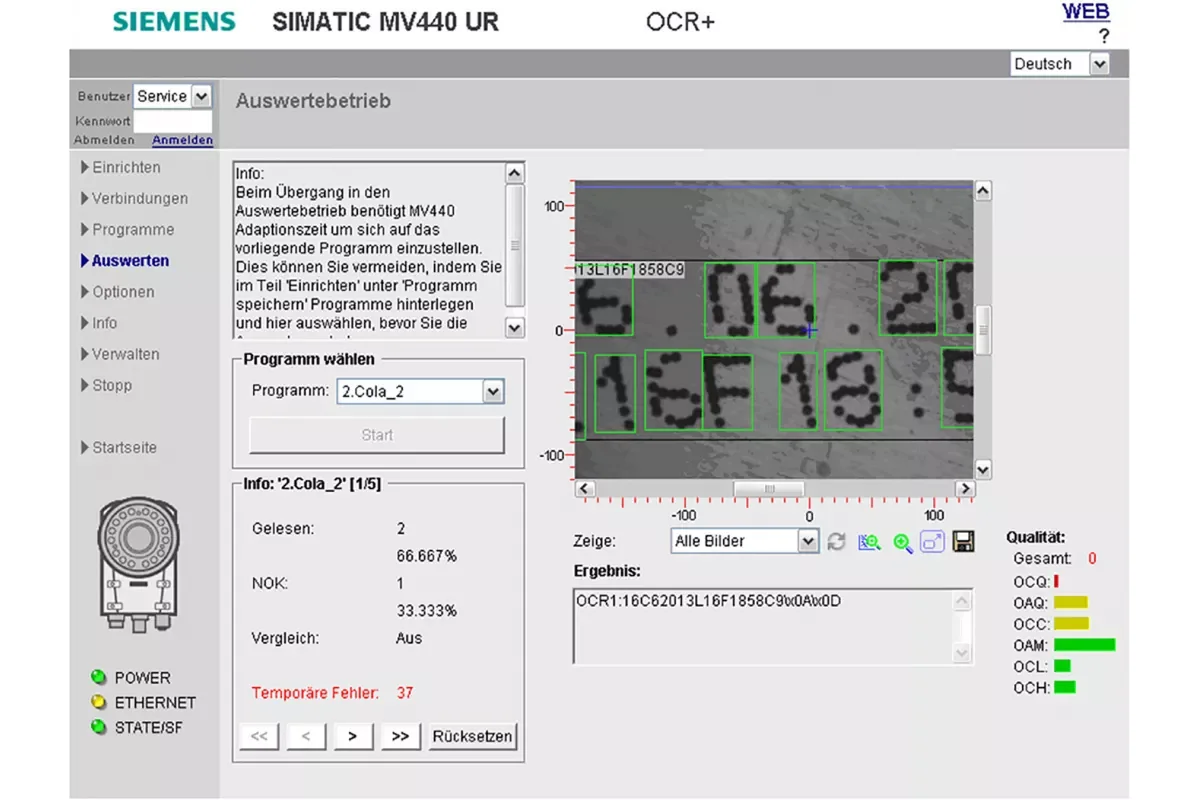The height and width of the screenshot is (800, 1200).
Task: Click the Rücksetzen button
Action: (472, 737)
